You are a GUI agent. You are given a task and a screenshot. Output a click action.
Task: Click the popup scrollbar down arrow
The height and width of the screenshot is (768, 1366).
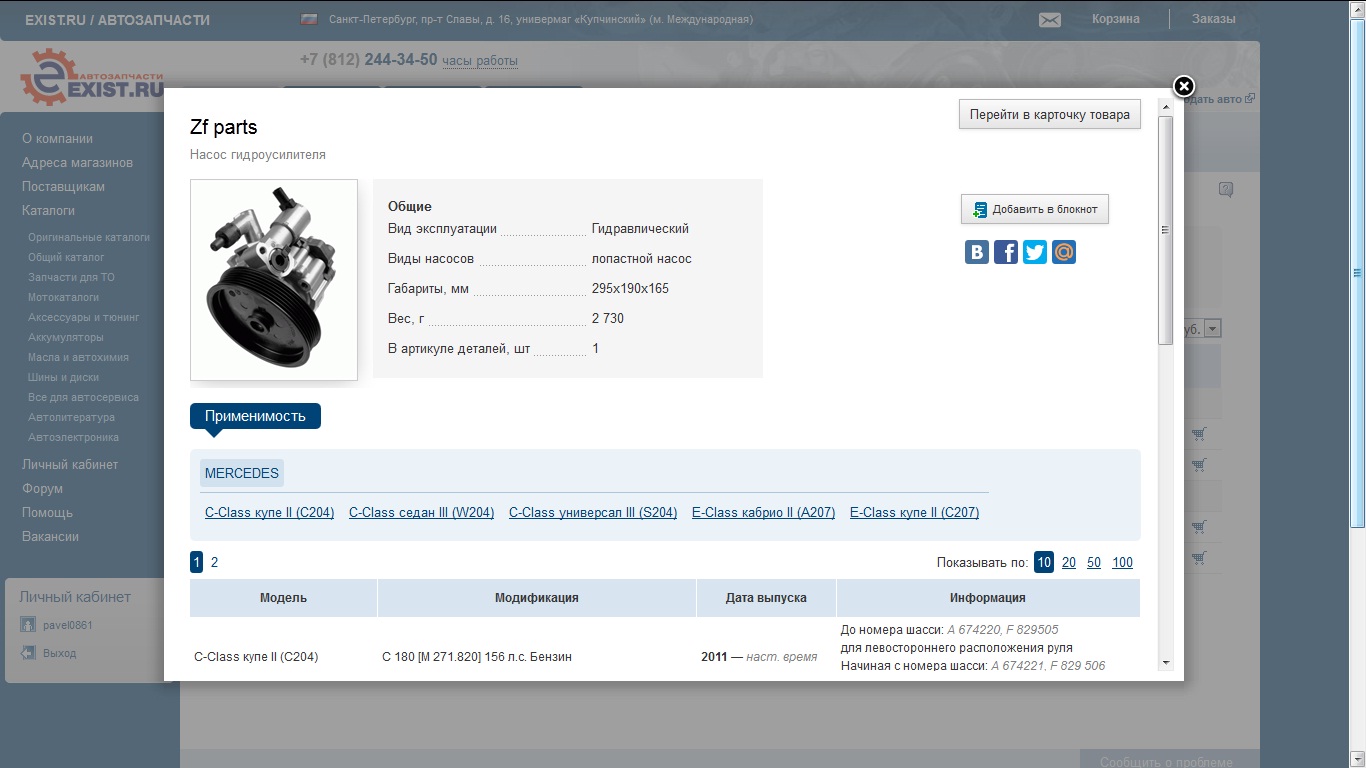tap(1165, 663)
